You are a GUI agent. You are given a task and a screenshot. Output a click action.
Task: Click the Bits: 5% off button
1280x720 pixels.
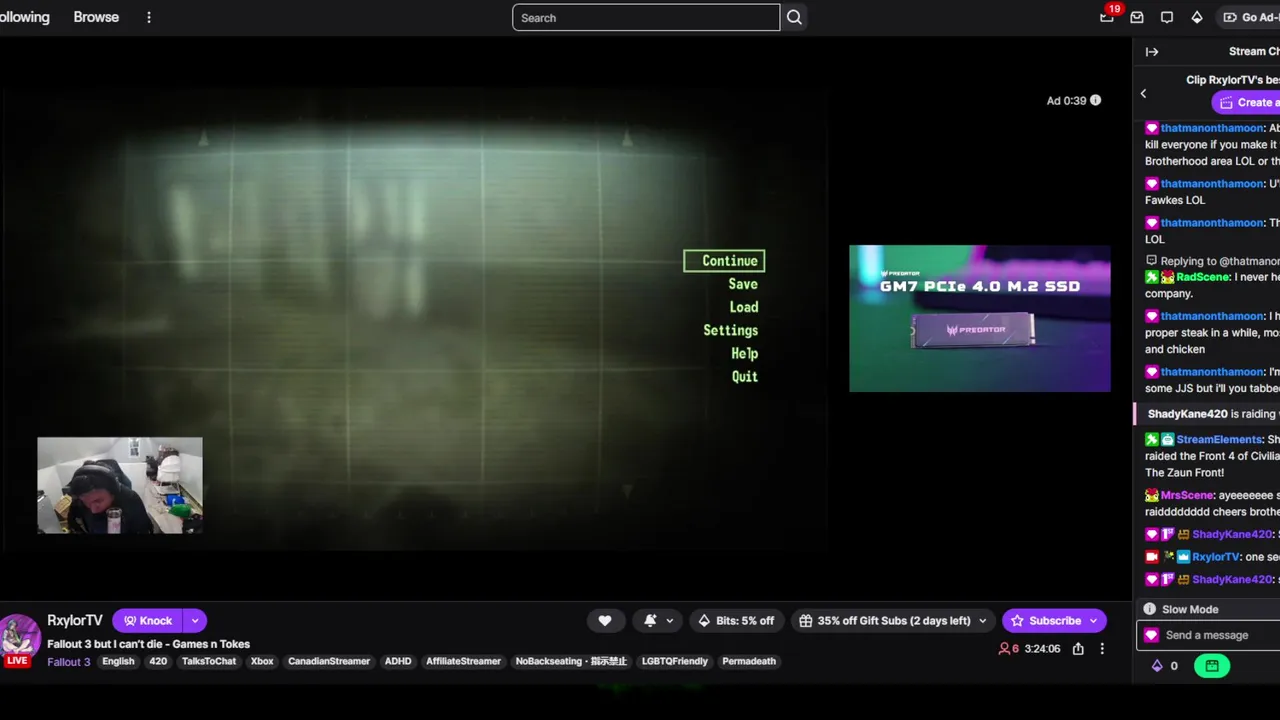(x=736, y=621)
